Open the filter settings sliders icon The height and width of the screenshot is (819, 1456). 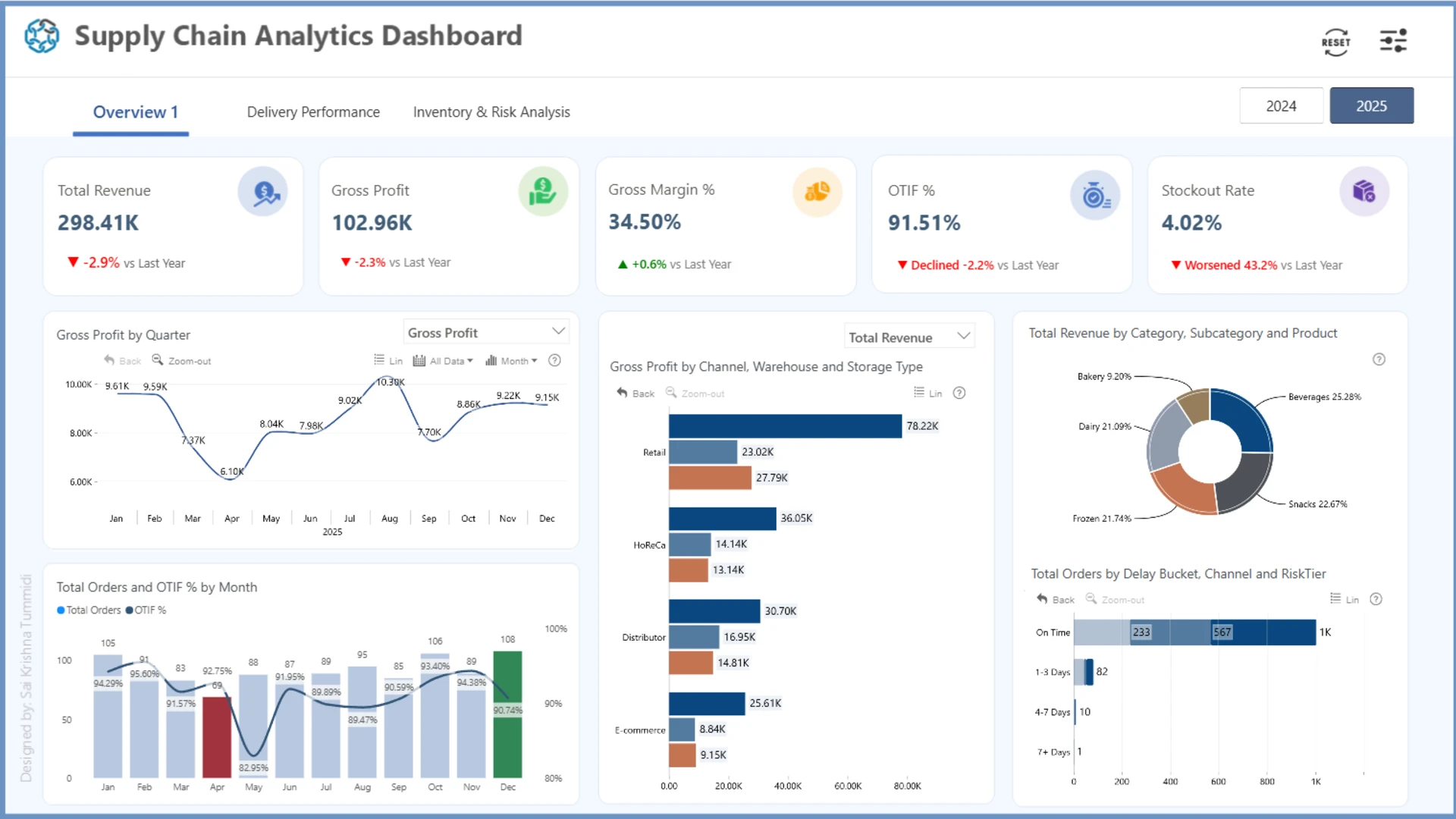[1393, 41]
